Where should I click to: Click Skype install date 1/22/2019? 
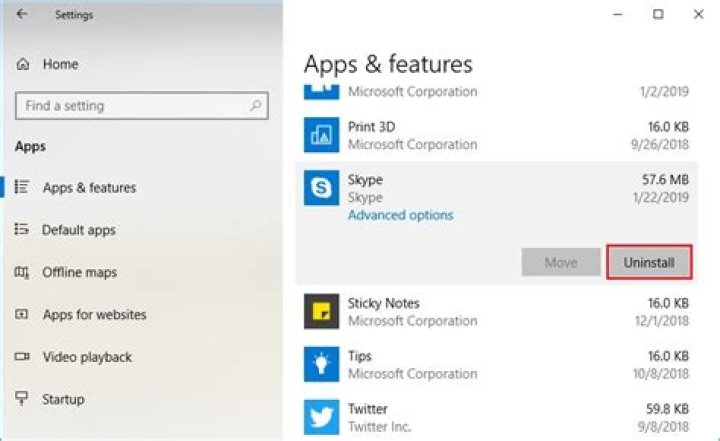coord(661,198)
